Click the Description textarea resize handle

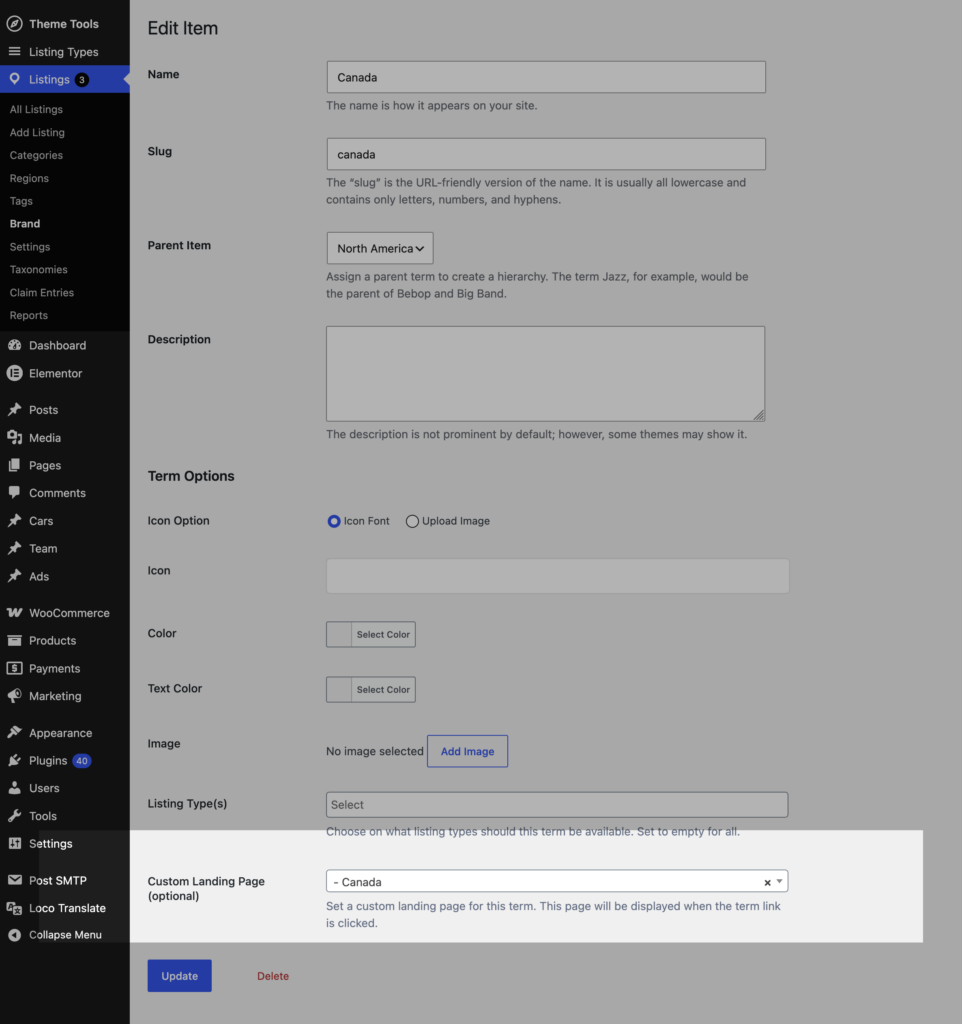click(758, 415)
